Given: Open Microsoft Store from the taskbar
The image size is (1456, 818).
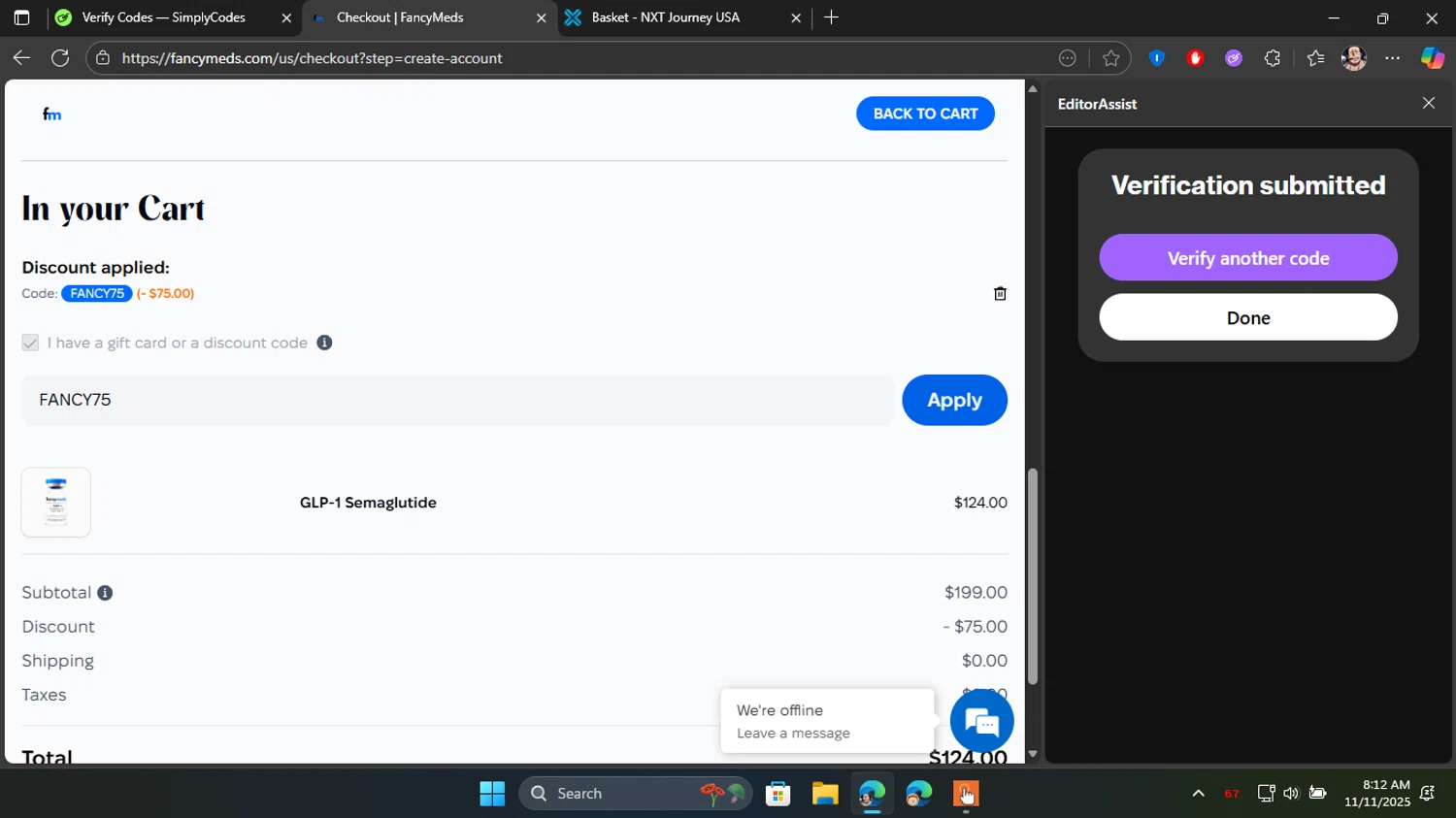Looking at the screenshot, I should click(x=778, y=794).
